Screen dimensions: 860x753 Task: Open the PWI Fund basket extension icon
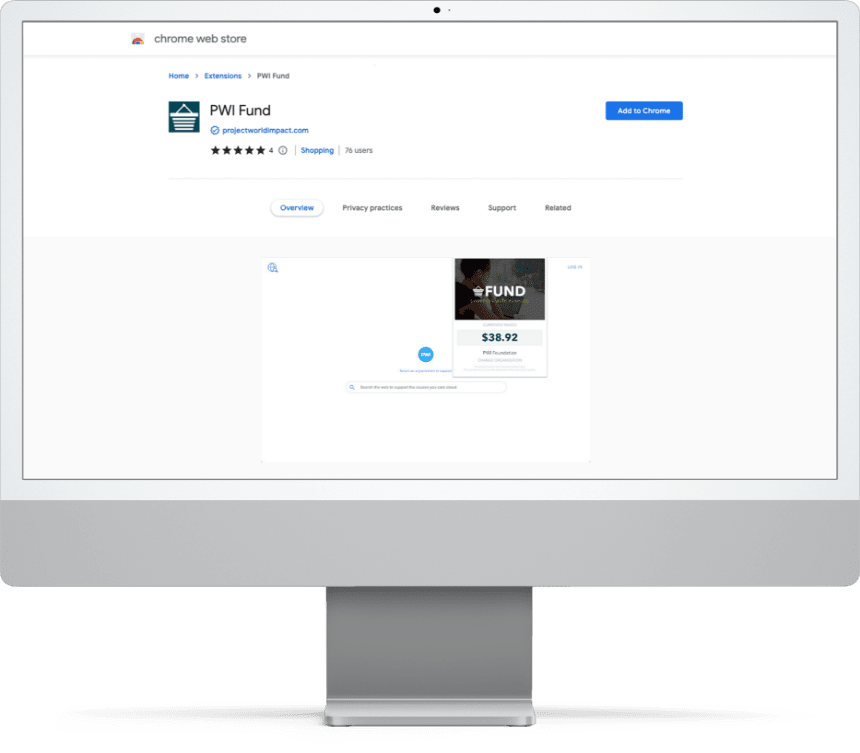[x=184, y=117]
